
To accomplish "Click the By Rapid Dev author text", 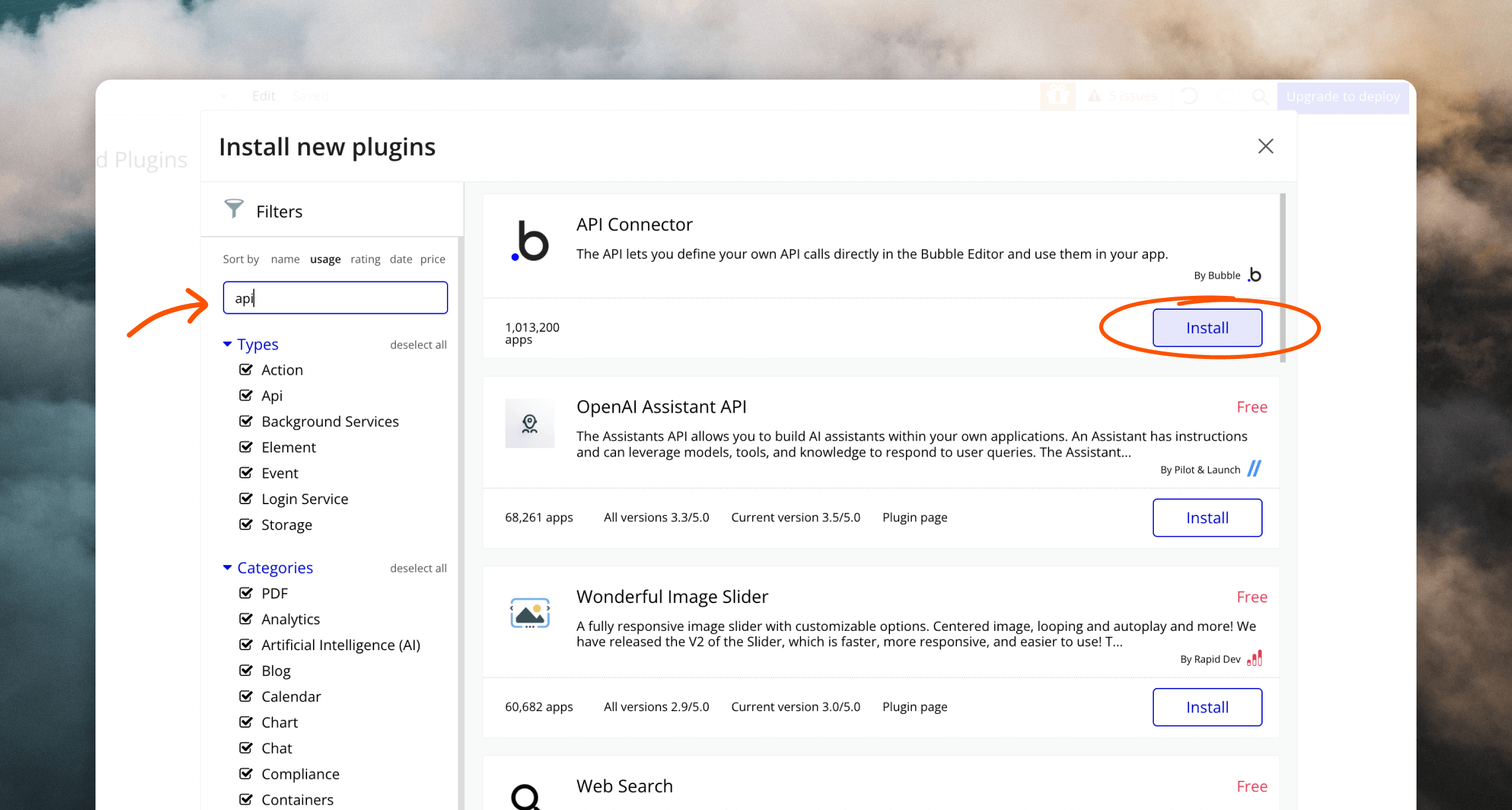I will [1210, 659].
